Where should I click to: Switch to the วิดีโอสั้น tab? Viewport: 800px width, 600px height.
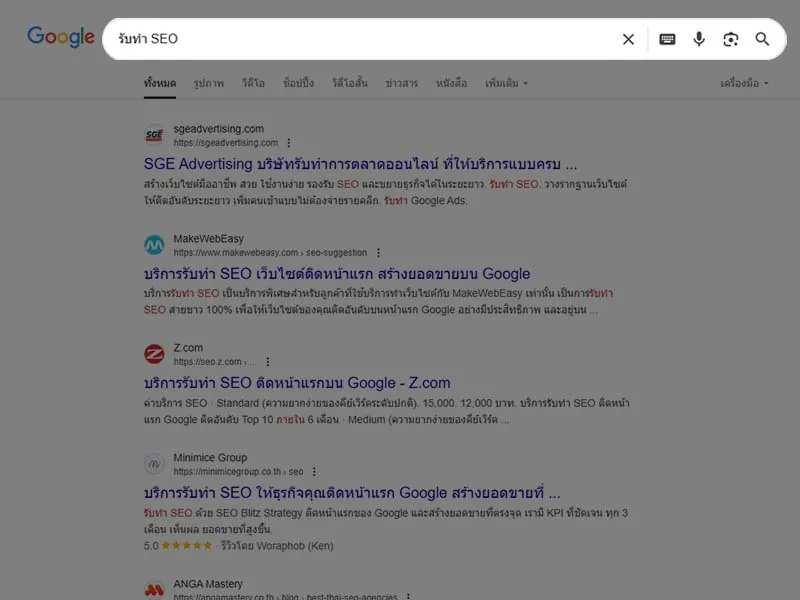[x=349, y=83]
